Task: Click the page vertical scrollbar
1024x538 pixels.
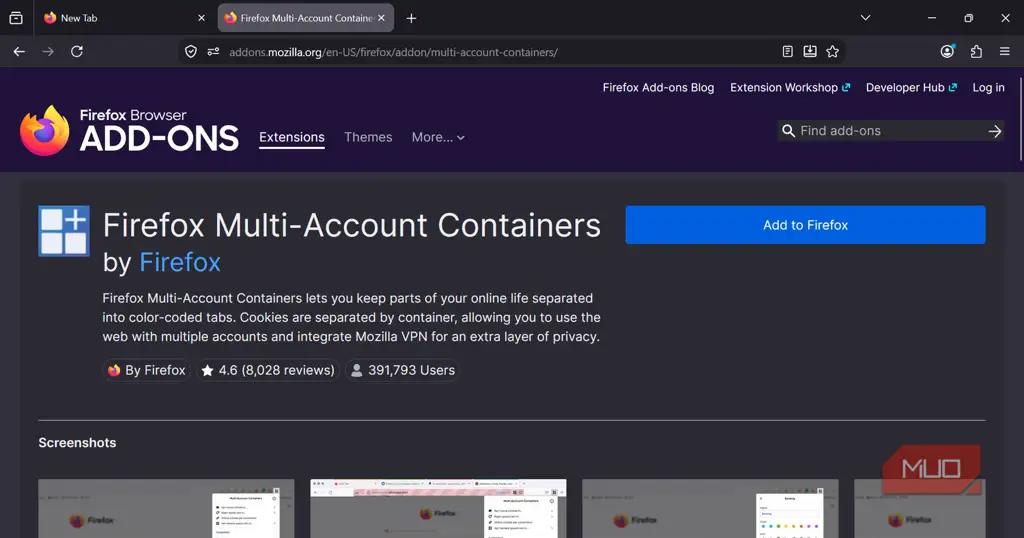Action: (x=1020, y=121)
